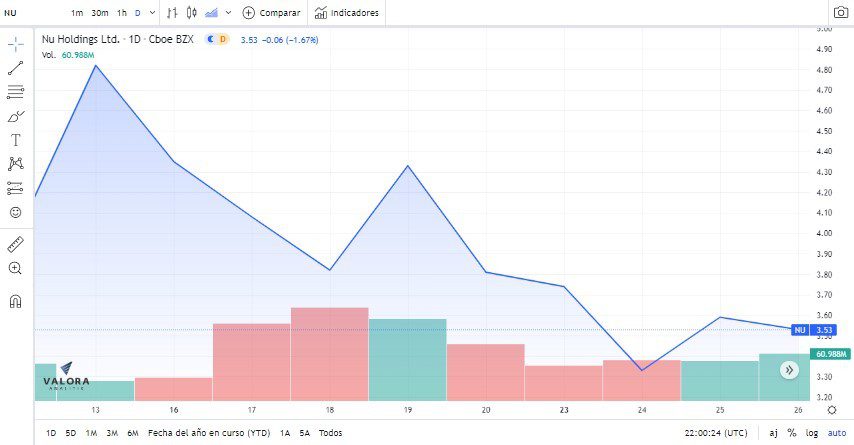854x445 pixels.
Task: Take a chart snapshot with camera icon
Action: point(841,13)
